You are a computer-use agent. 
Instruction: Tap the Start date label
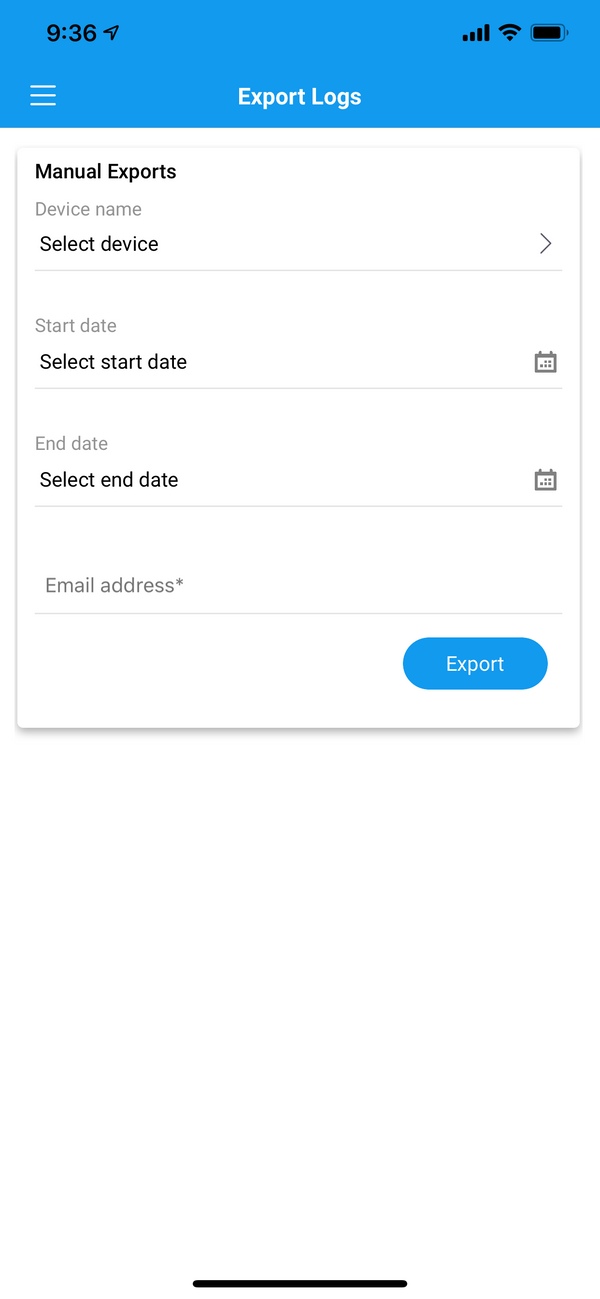pos(76,326)
